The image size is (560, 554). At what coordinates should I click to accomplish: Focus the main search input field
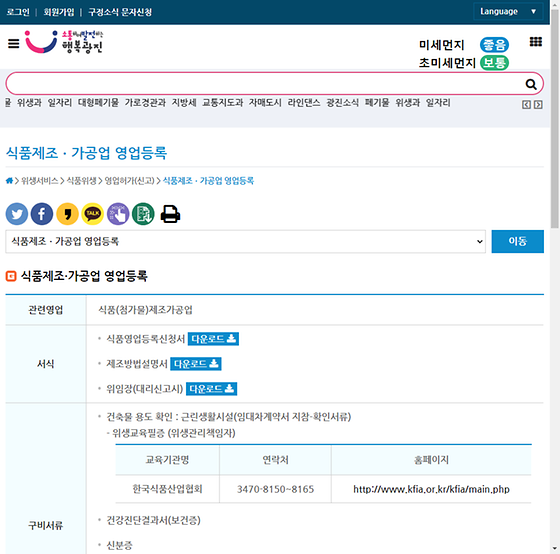tap(264, 84)
